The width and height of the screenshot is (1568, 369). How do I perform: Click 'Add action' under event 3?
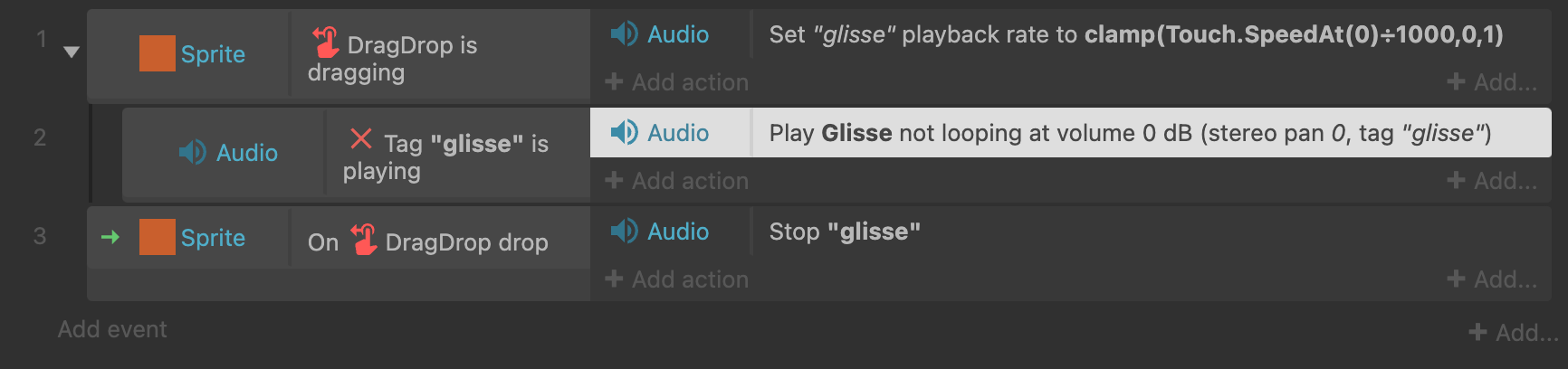677,279
